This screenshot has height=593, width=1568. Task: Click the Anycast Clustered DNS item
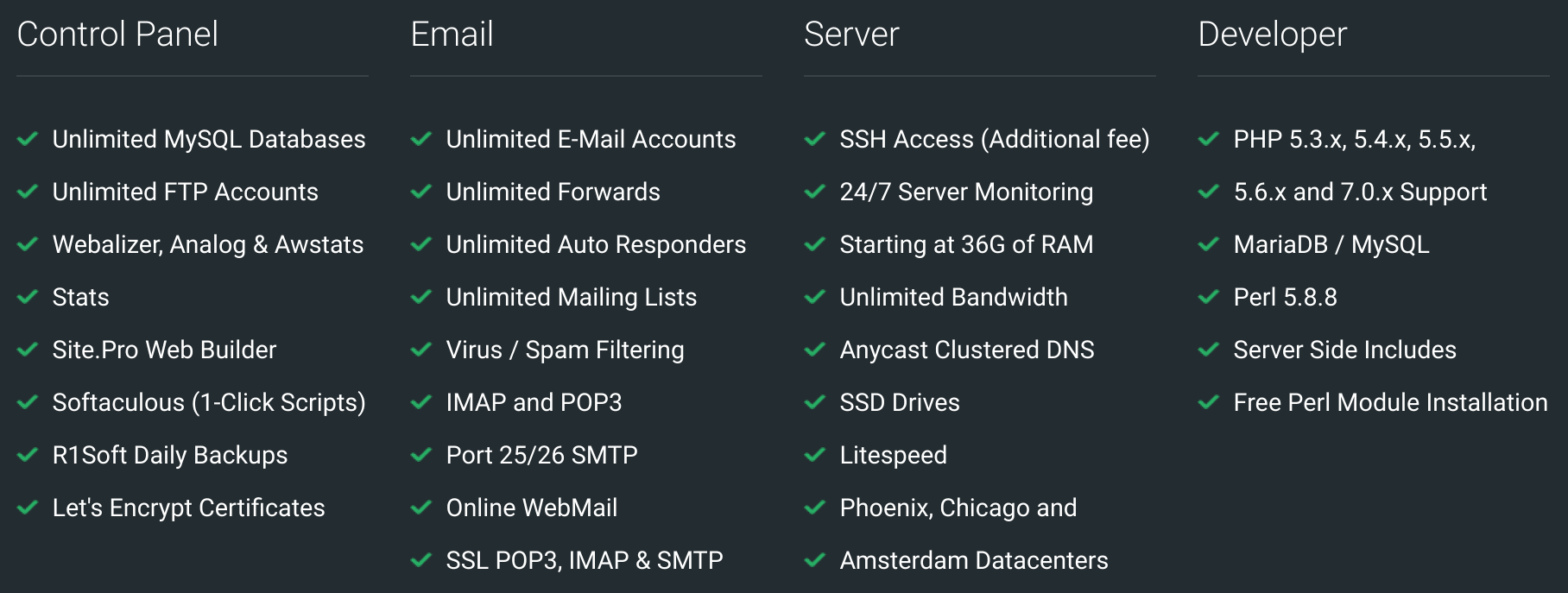tap(967, 350)
